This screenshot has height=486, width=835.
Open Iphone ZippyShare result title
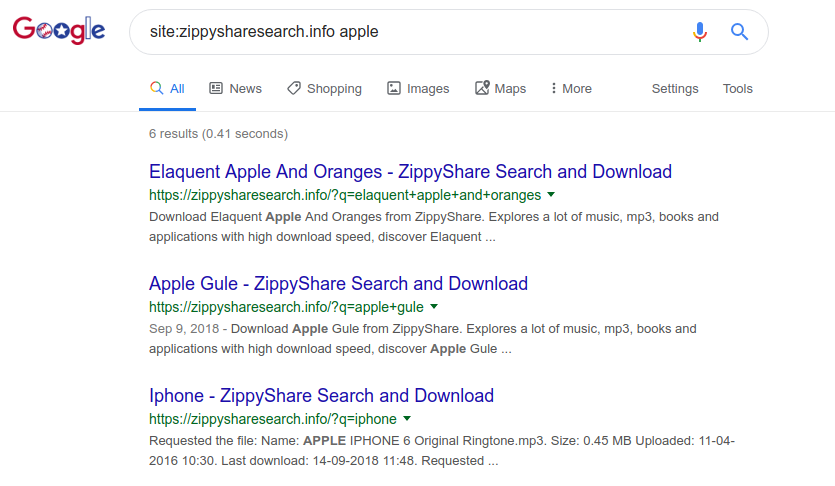pos(321,396)
